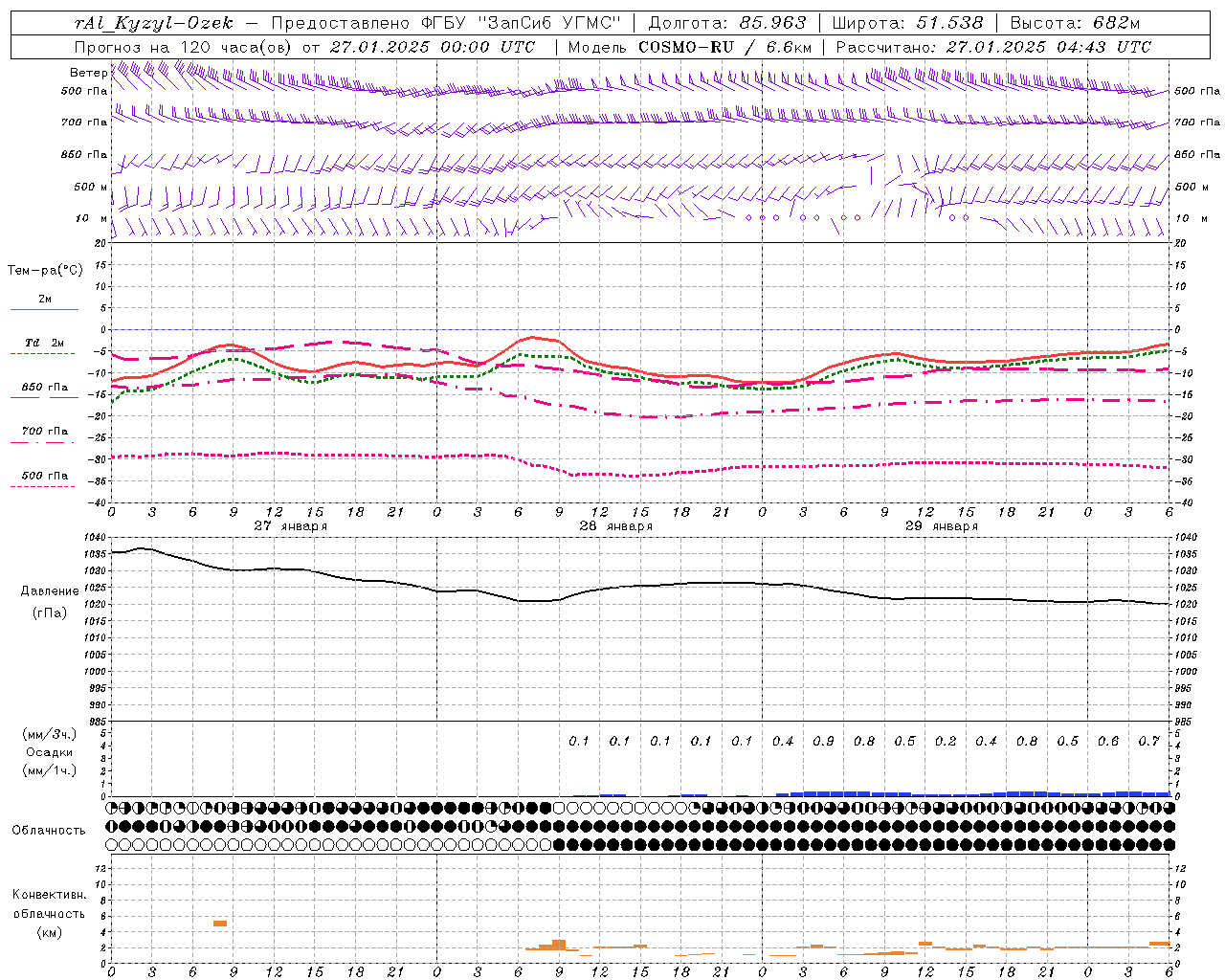Click the 0.7 precipitation value
Viewport: 1225px width, 980px height.
click(x=1149, y=742)
